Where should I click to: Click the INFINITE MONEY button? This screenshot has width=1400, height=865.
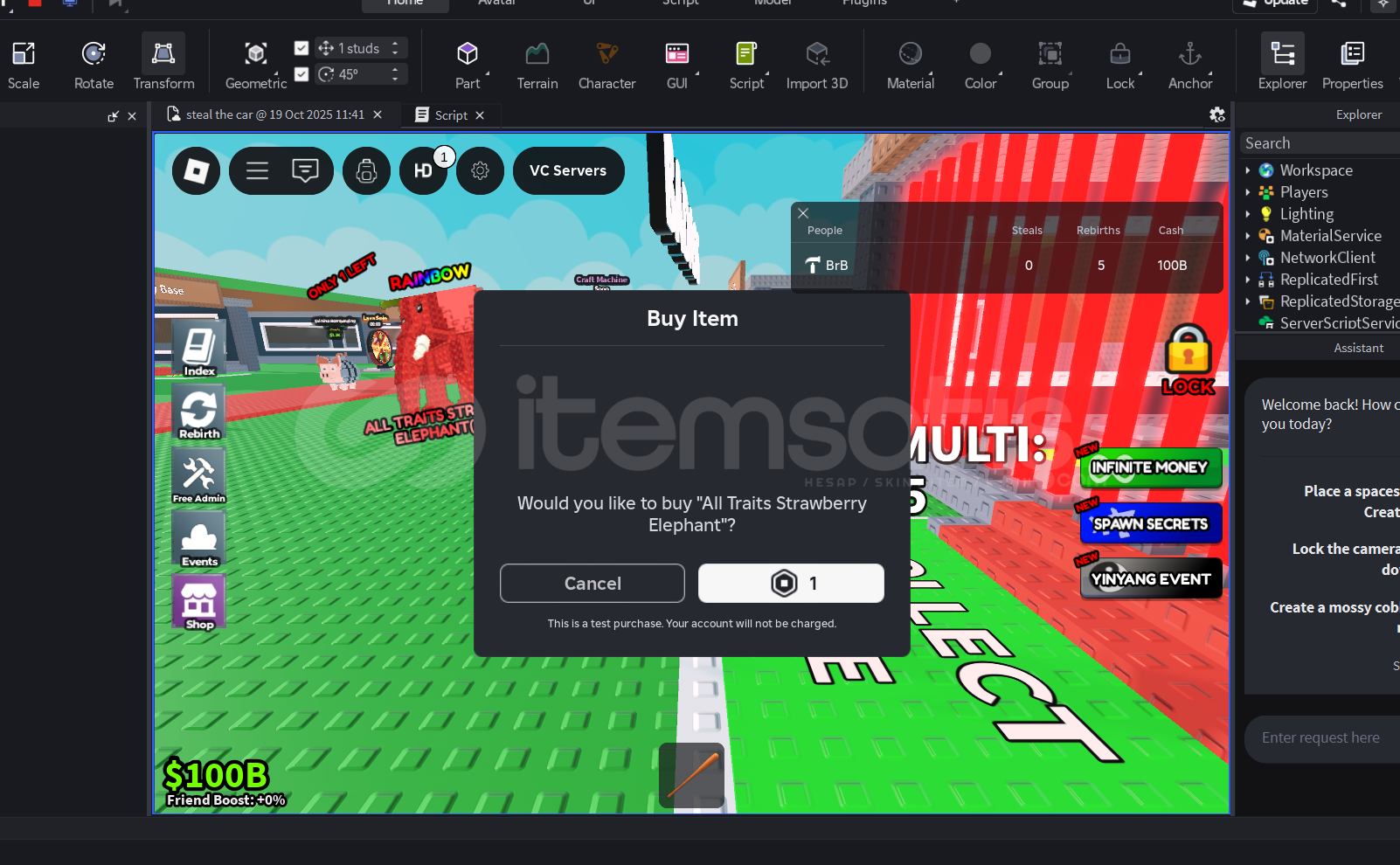pos(1150,467)
